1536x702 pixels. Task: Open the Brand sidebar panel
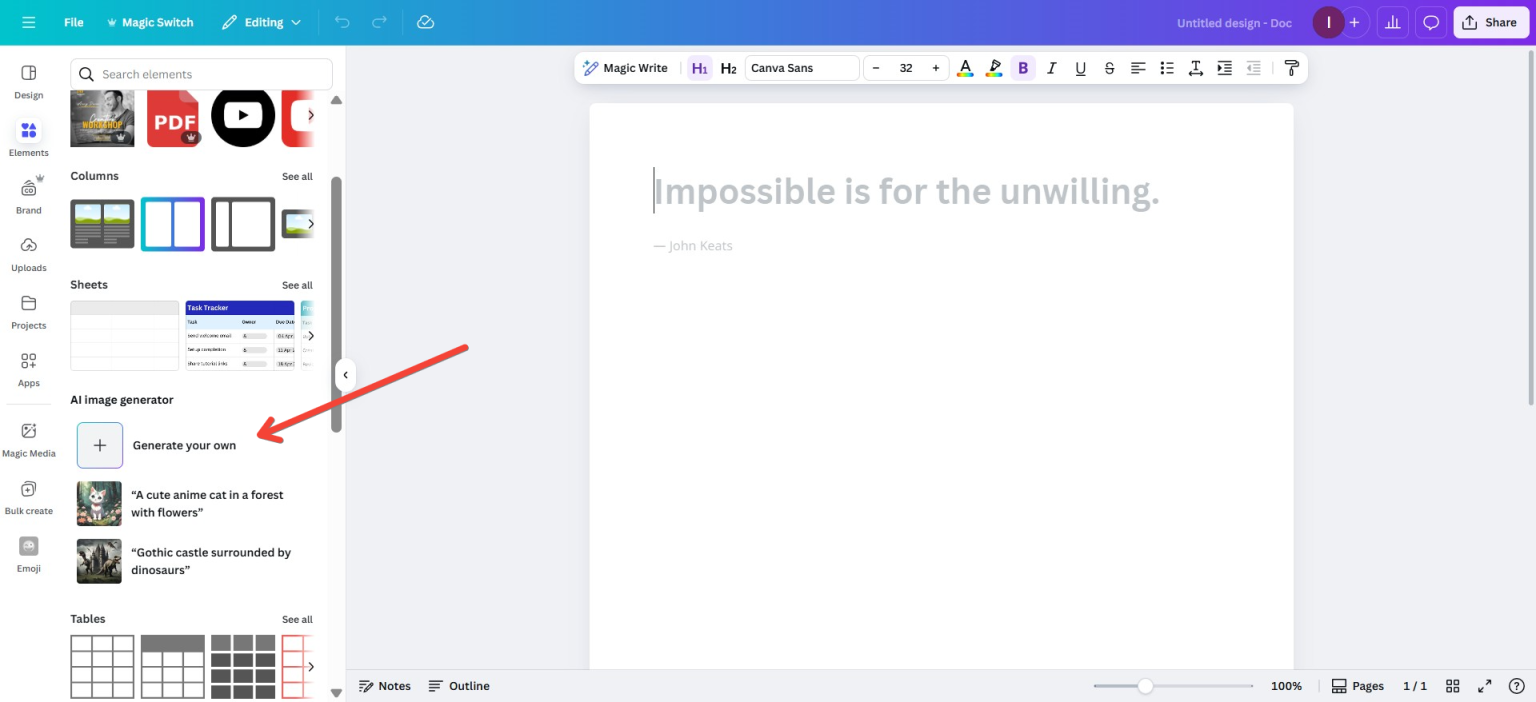pos(29,197)
